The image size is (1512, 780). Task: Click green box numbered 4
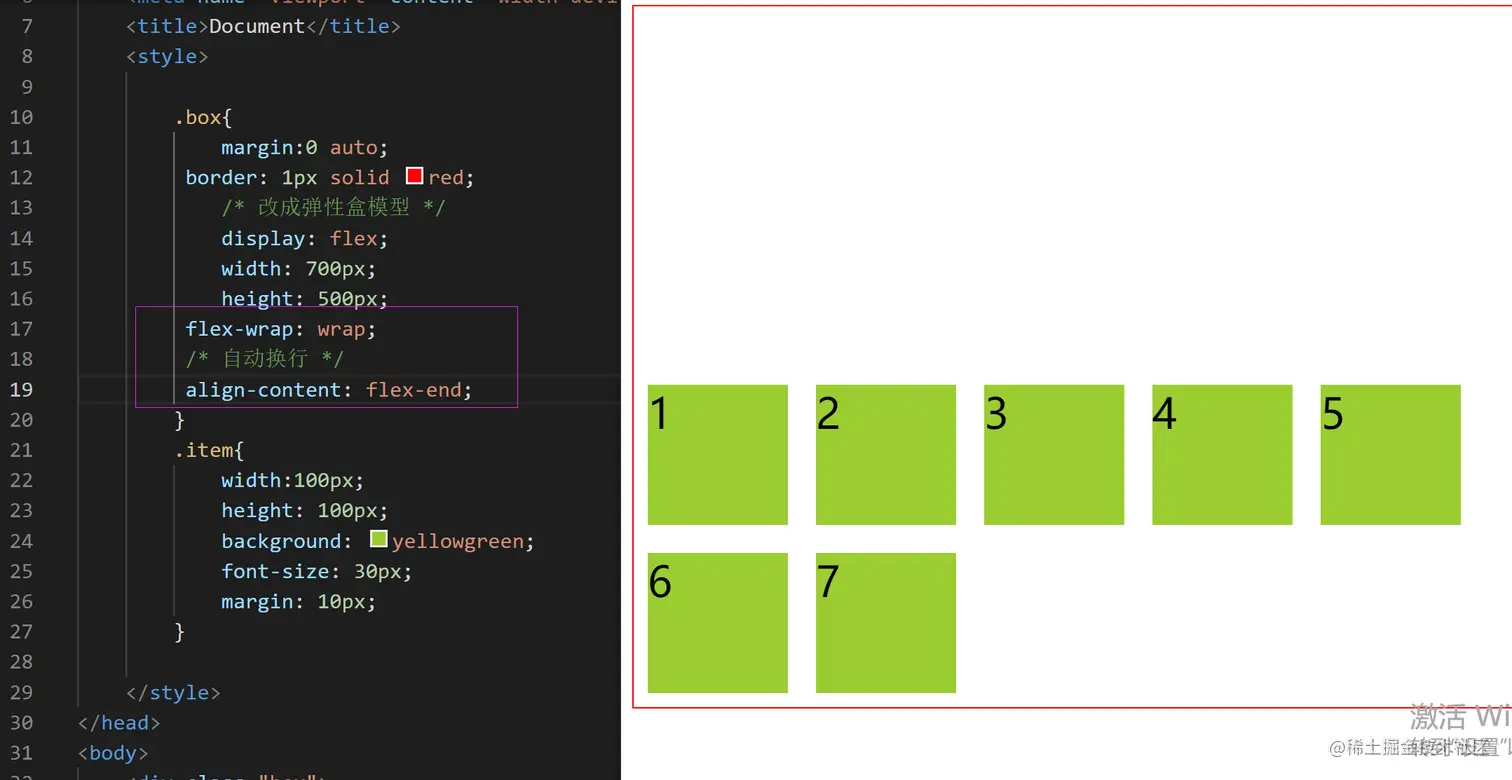point(1222,455)
